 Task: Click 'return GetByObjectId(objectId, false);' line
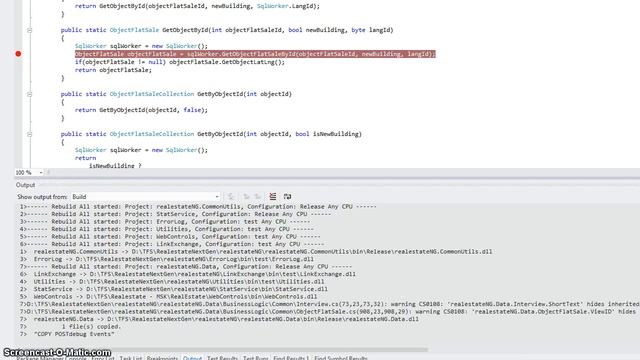point(141,110)
